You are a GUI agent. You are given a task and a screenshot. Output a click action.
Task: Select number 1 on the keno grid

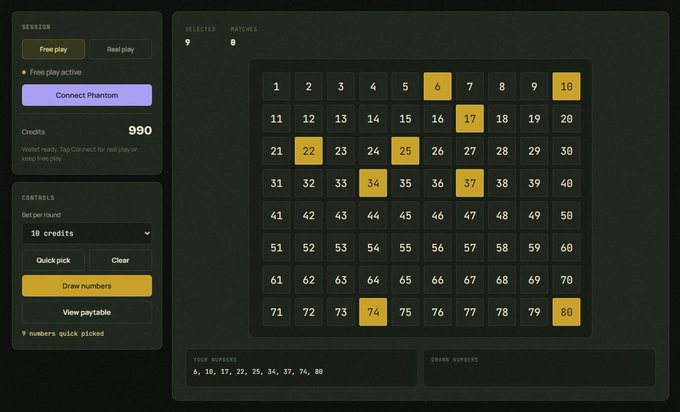point(277,86)
